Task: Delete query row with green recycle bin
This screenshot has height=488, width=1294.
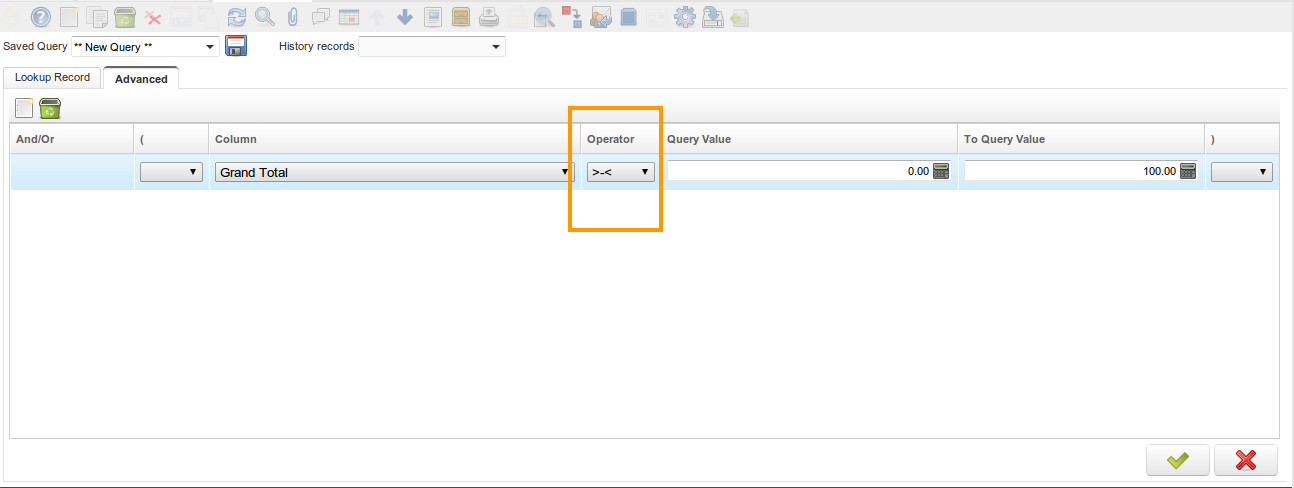Action: point(50,108)
